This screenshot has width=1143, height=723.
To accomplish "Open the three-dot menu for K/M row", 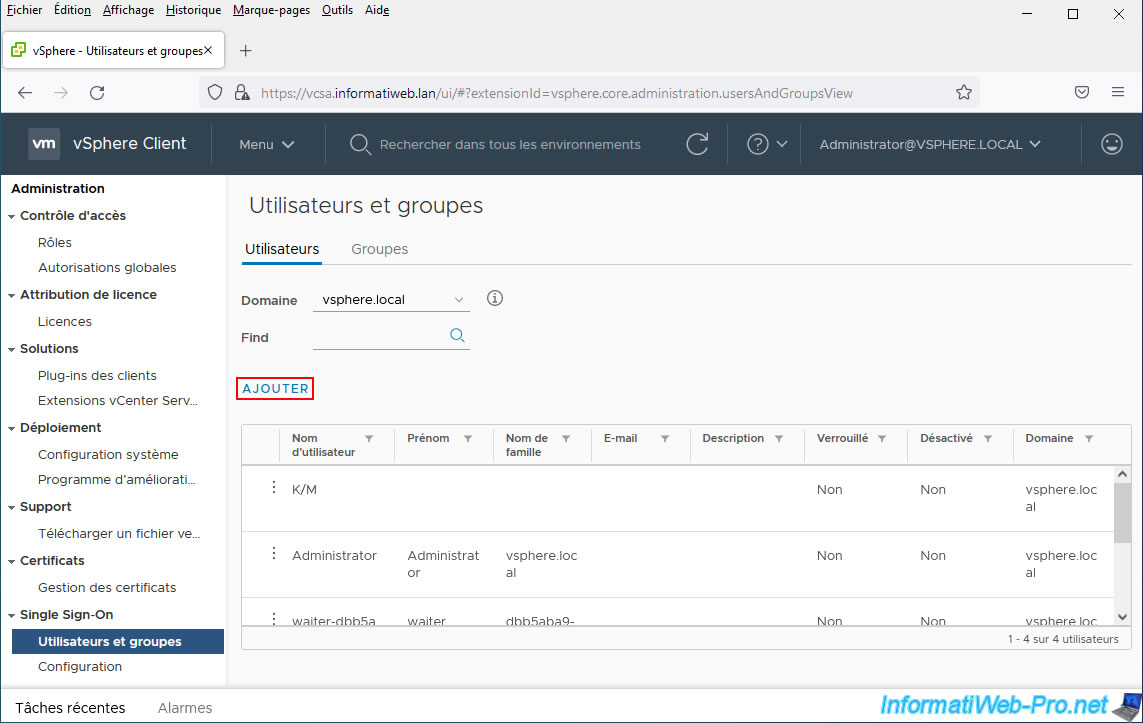I will coord(273,488).
